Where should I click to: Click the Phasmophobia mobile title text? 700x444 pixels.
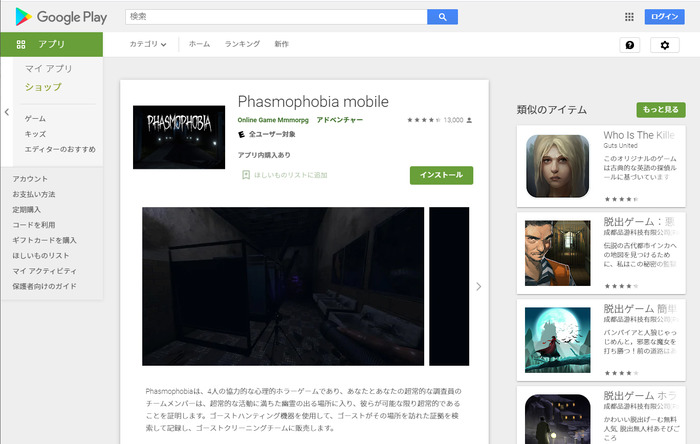click(x=313, y=102)
